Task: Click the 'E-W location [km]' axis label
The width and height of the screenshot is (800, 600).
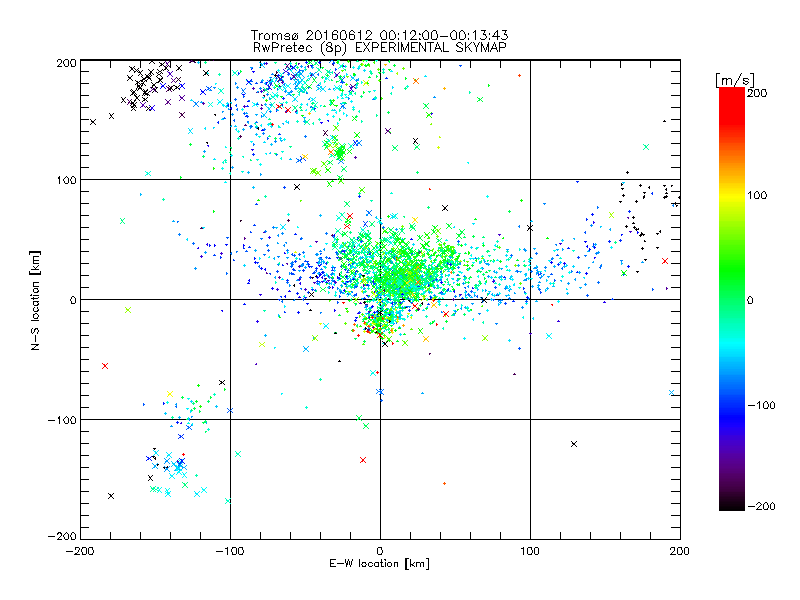Action: coord(379,564)
